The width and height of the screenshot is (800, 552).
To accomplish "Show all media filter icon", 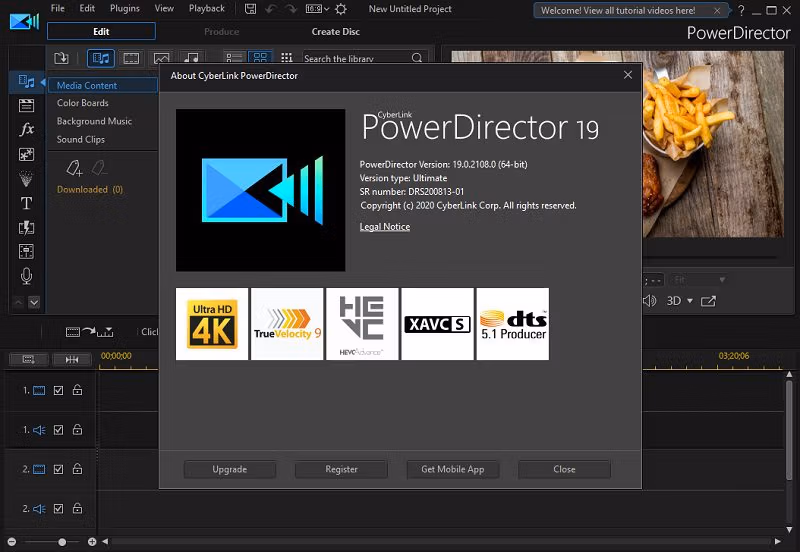I will [x=101, y=58].
